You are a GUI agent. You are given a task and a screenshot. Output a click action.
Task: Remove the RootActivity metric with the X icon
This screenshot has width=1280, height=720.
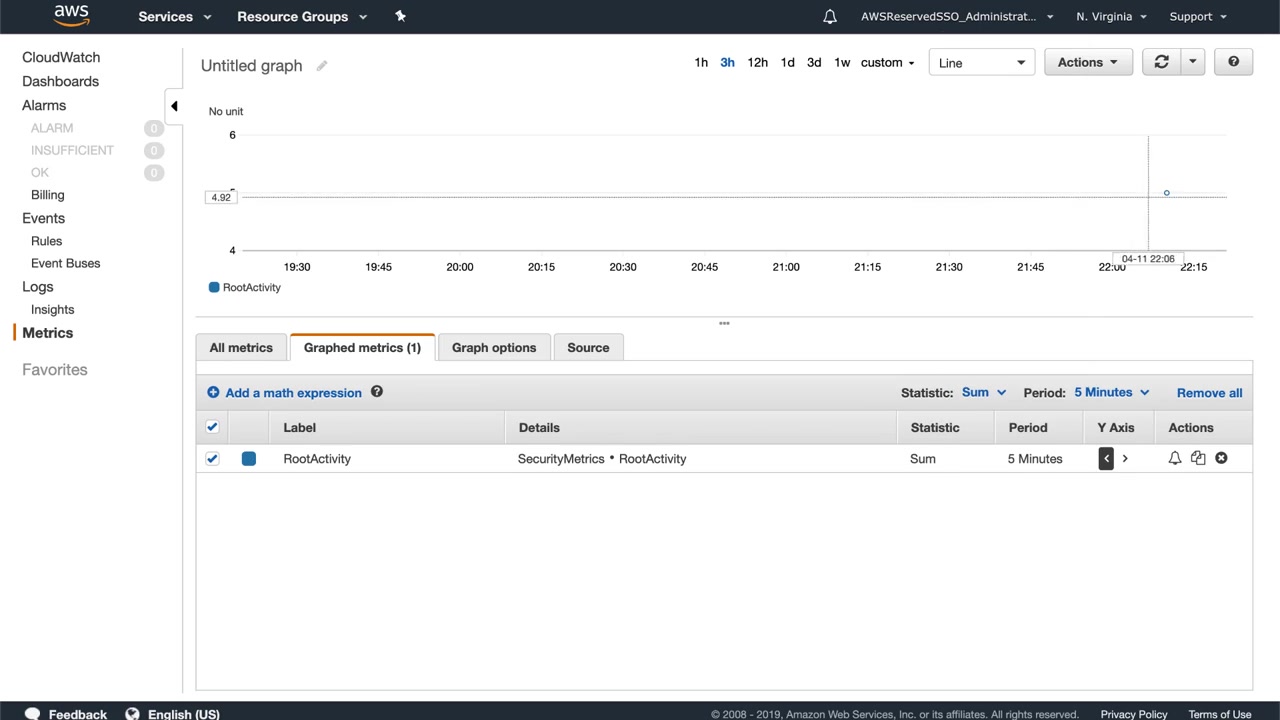click(x=1221, y=458)
